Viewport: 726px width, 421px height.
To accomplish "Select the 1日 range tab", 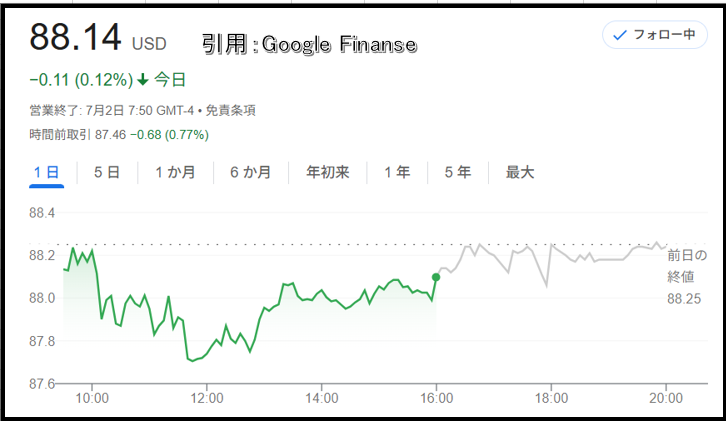I will coord(46,172).
